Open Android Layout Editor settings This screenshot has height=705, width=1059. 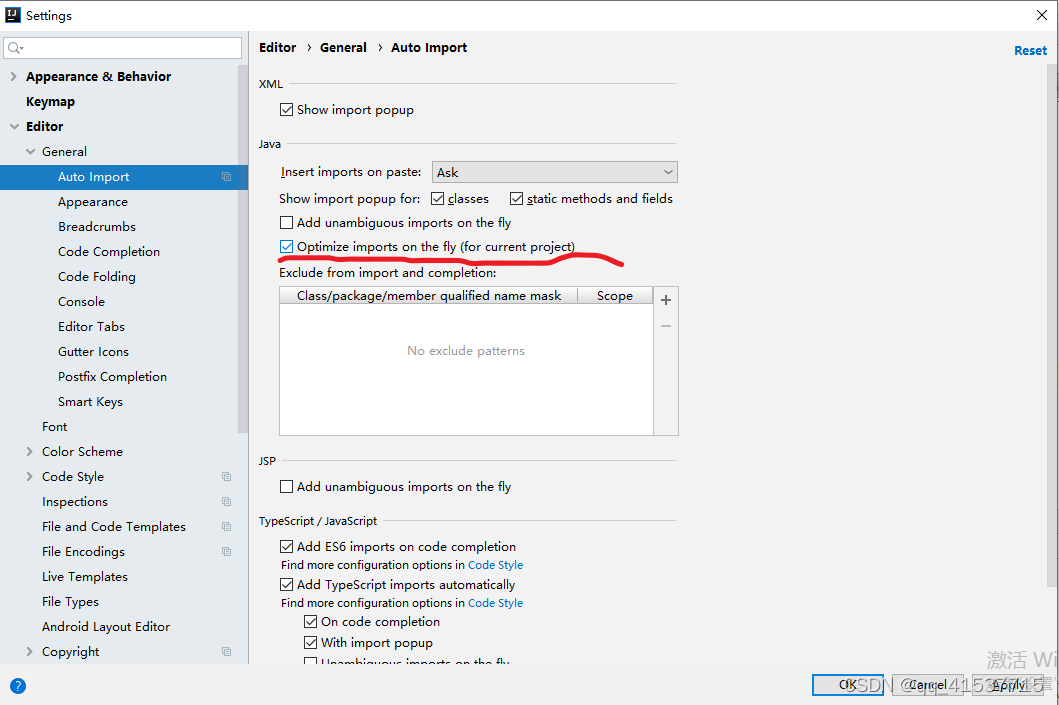[x=106, y=627]
